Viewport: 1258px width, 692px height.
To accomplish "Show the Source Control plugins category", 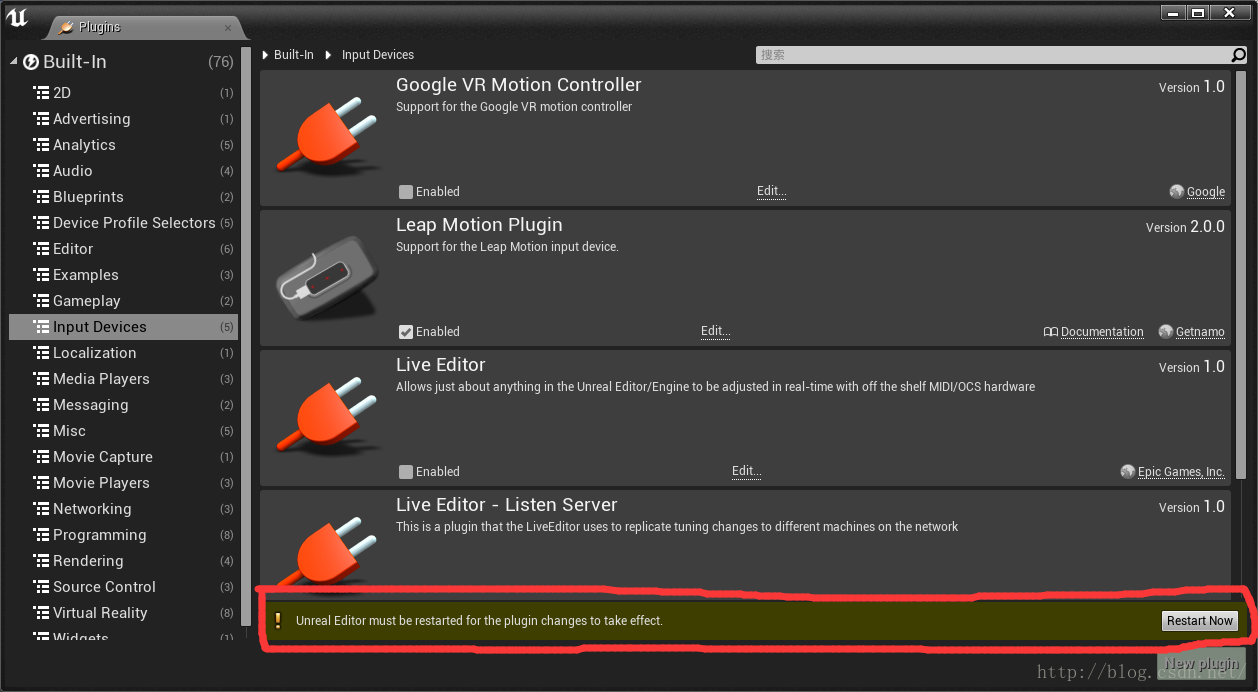I will tap(124, 587).
